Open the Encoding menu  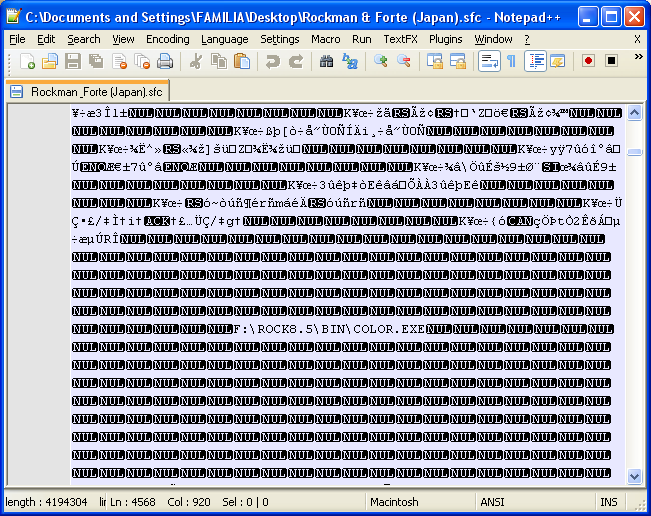pyautogui.click(x=168, y=39)
